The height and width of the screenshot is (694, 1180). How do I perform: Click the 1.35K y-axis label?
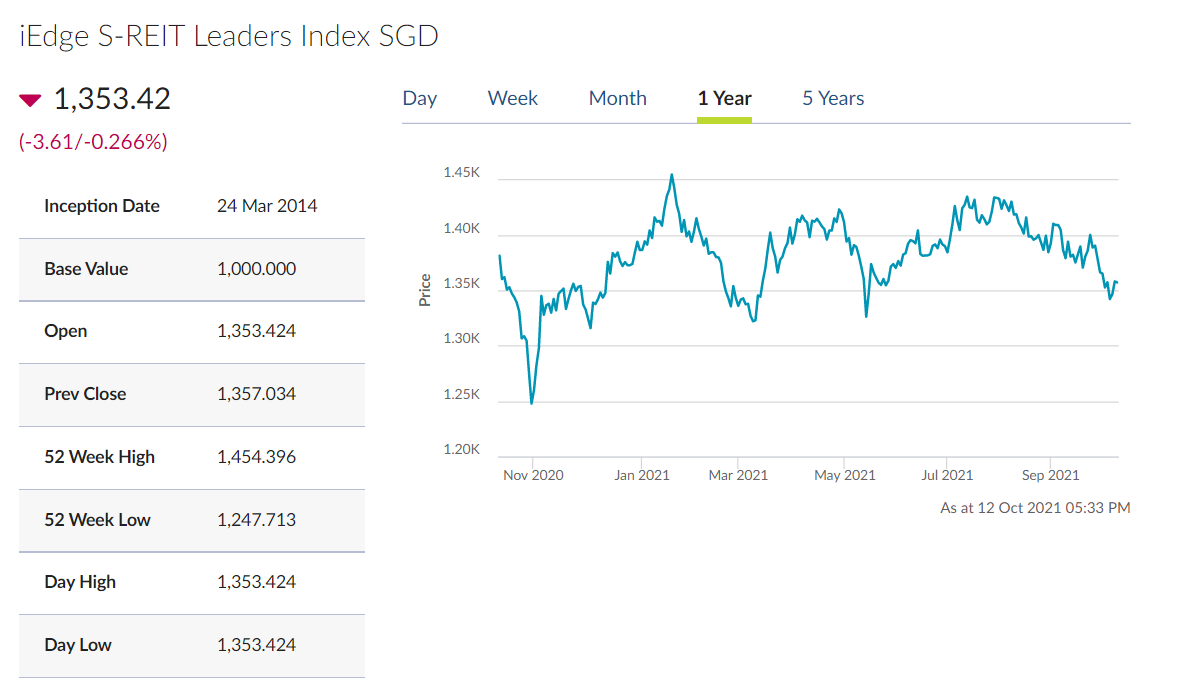pyautogui.click(x=461, y=283)
